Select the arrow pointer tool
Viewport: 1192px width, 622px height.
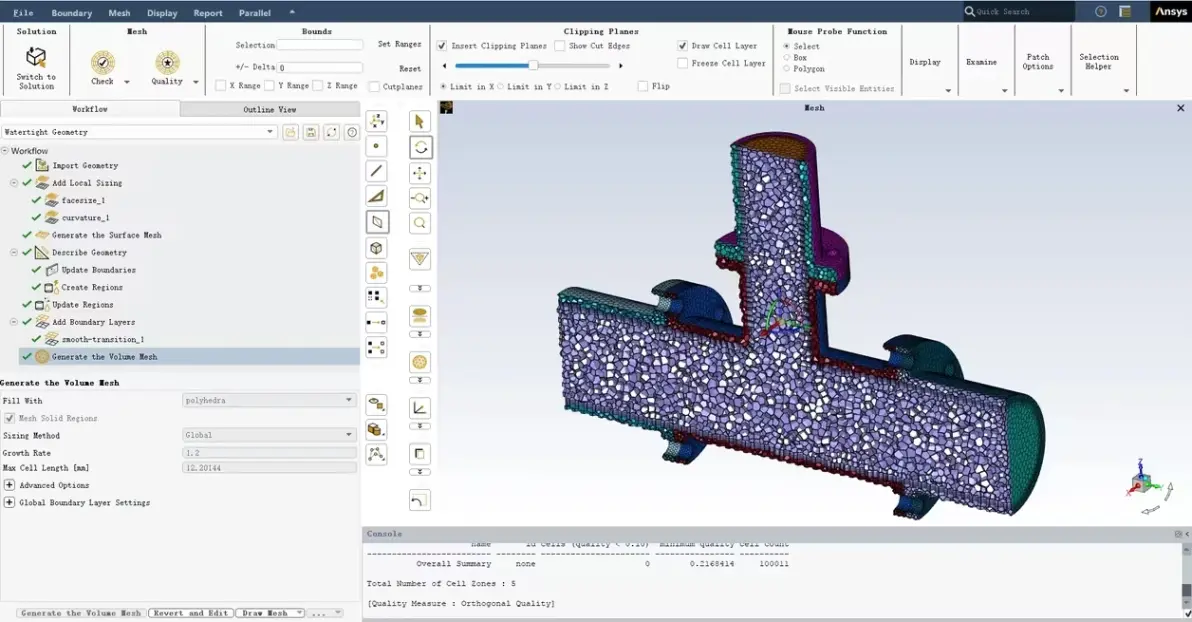point(420,122)
